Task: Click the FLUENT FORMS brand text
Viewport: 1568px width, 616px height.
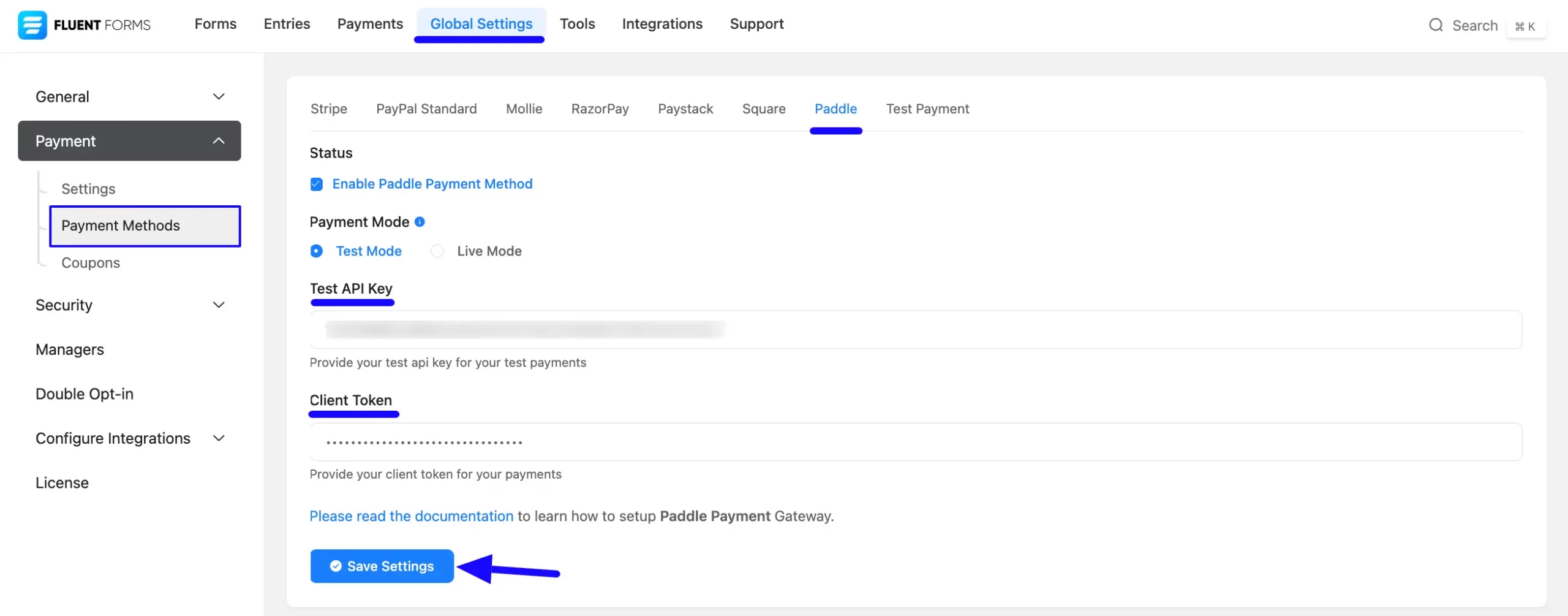Action: pos(102,25)
